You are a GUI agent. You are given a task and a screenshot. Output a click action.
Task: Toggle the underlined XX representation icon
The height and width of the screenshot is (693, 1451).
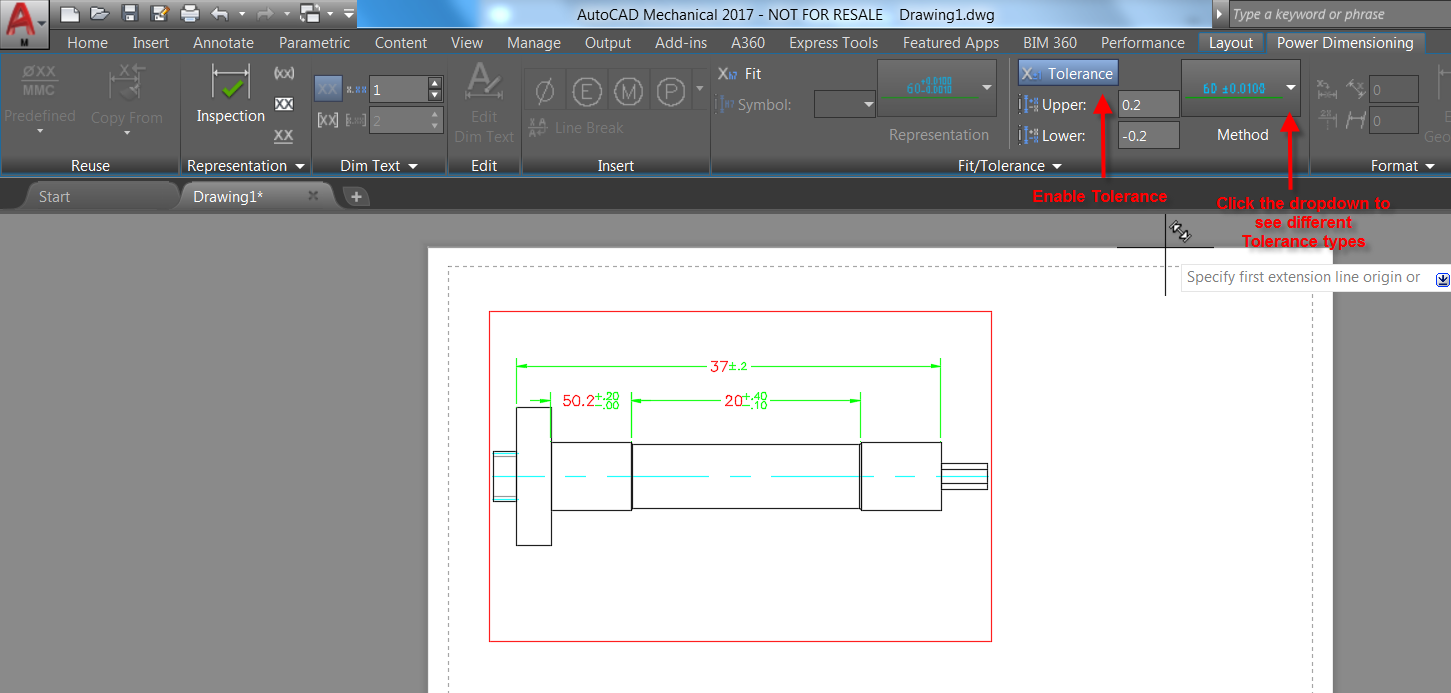pos(284,135)
